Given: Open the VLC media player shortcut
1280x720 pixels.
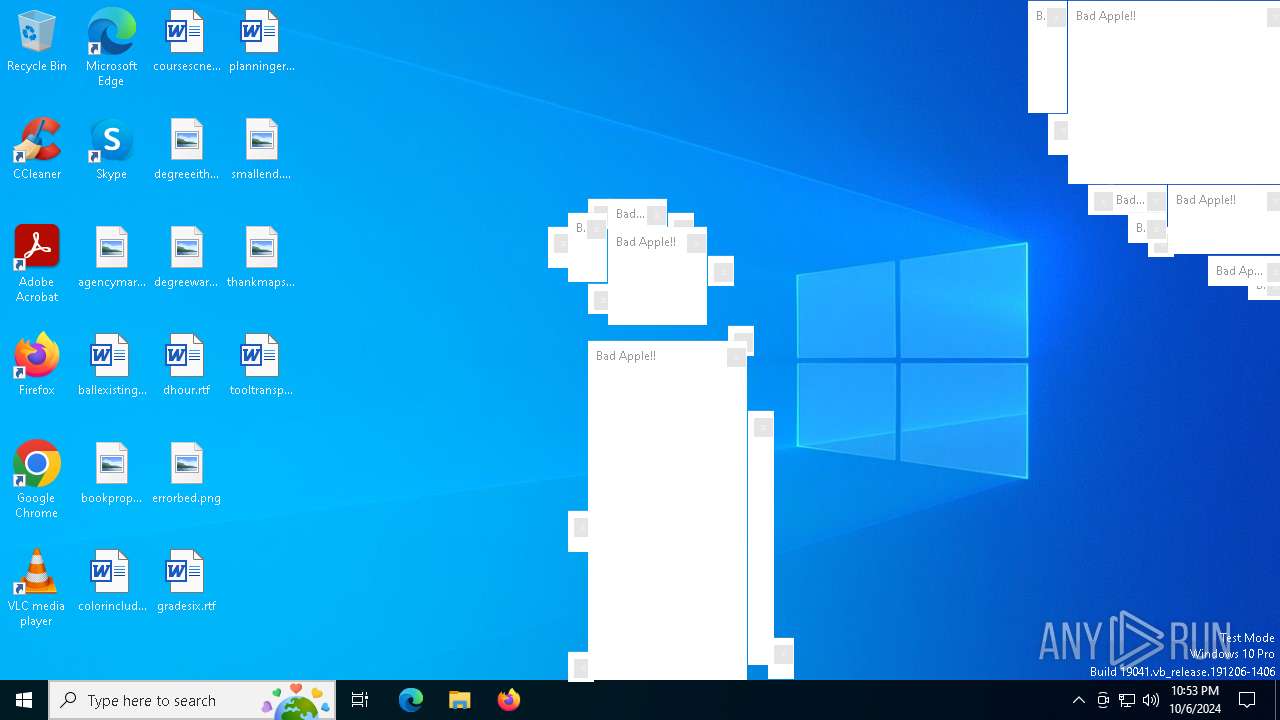Looking at the screenshot, I should tap(37, 588).
